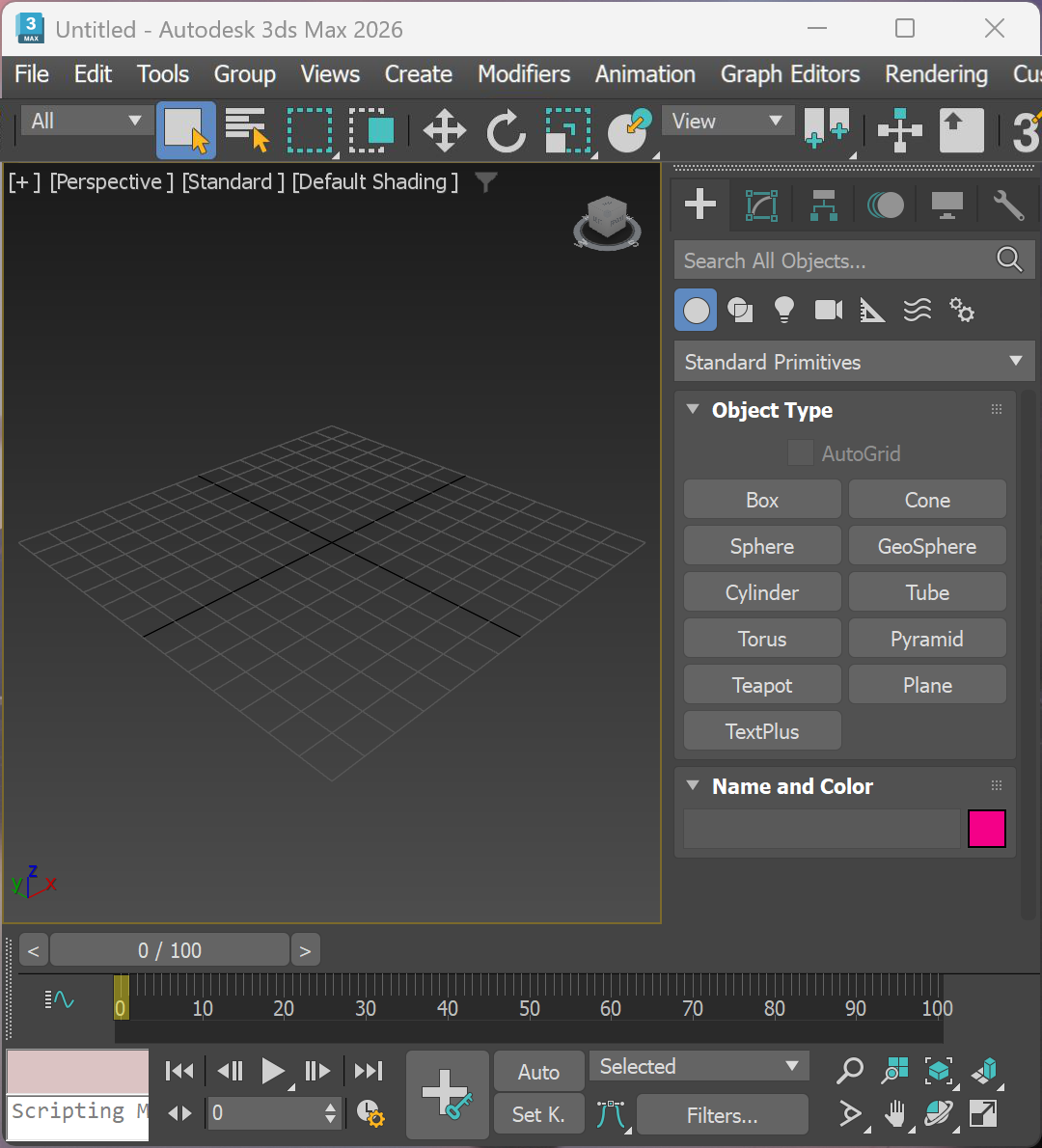Toggle Auto Key mode
Image resolution: width=1042 pixels, height=1148 pixels.
coord(539,1072)
